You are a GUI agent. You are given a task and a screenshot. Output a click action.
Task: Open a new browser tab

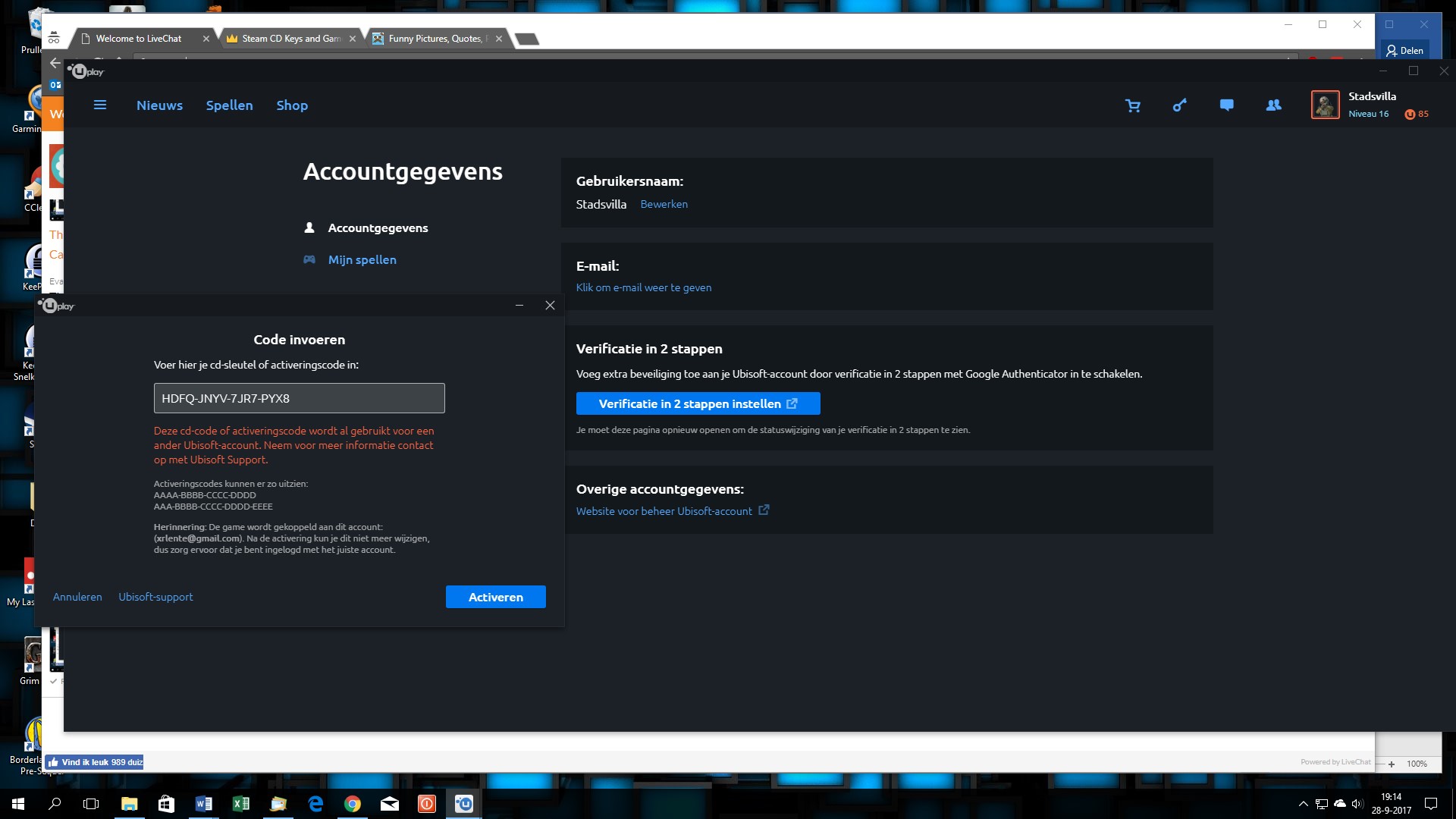pos(526,39)
